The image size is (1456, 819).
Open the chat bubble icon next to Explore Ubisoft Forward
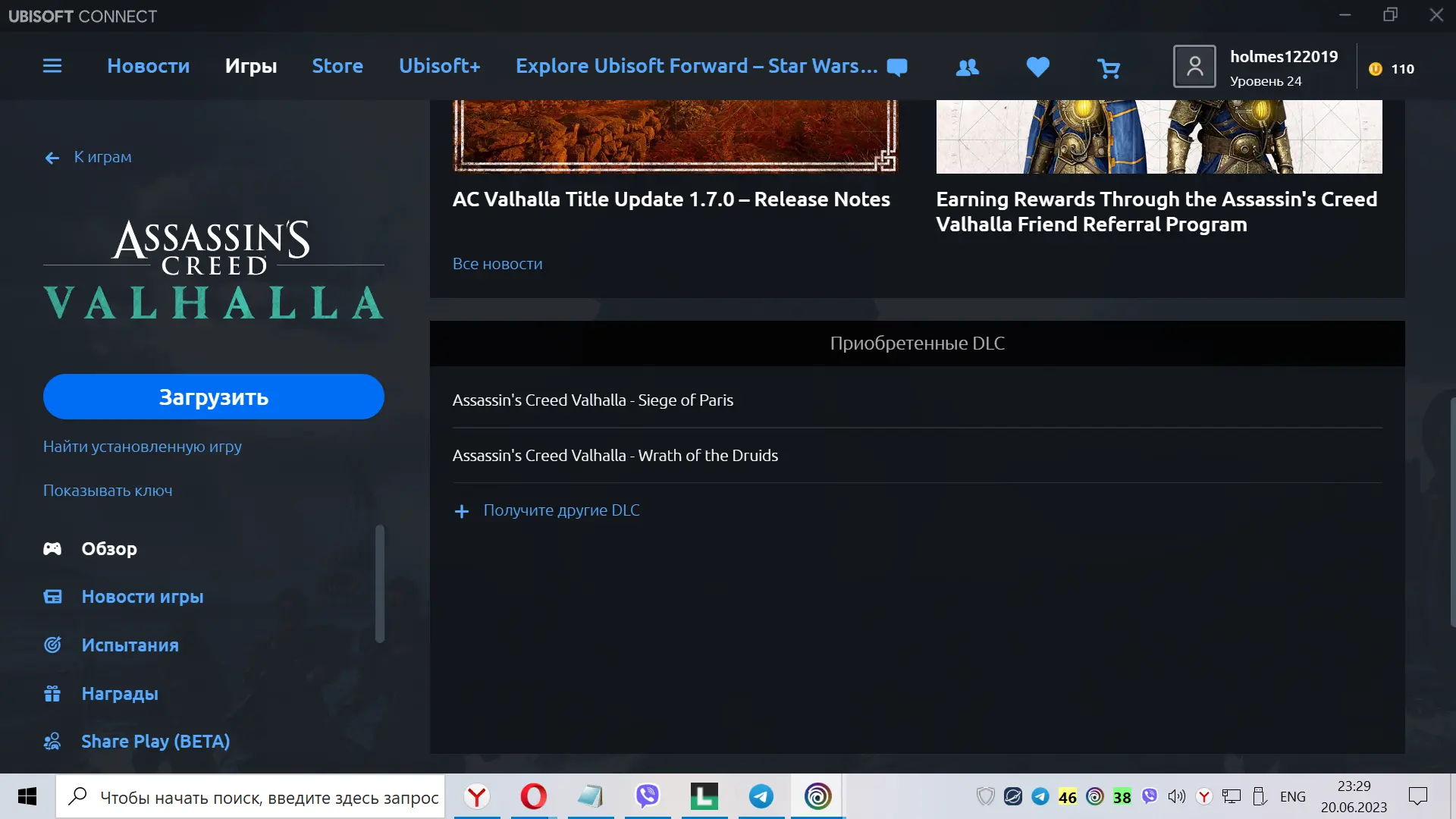point(897,67)
